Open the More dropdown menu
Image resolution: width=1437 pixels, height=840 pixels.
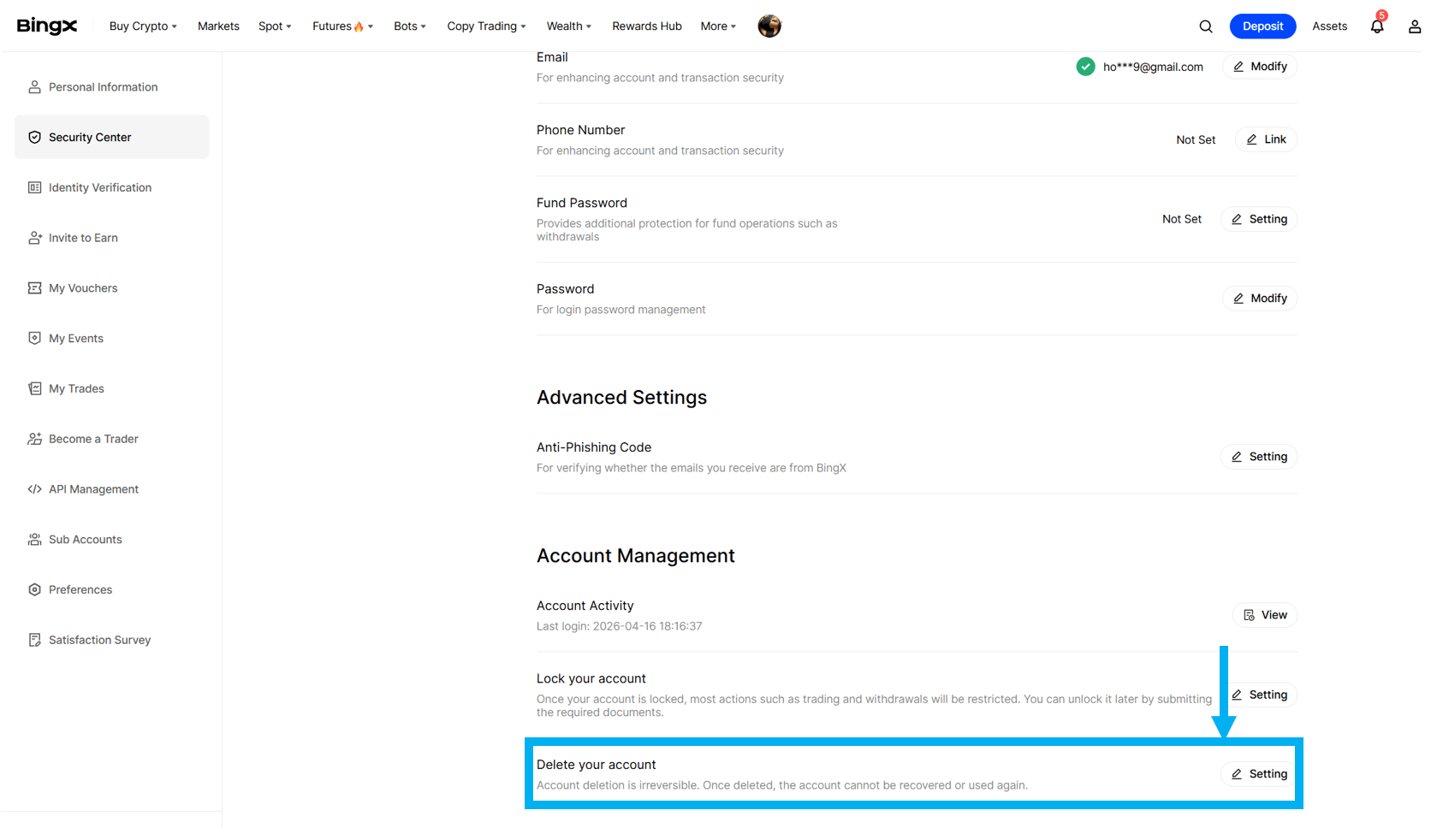click(x=718, y=27)
